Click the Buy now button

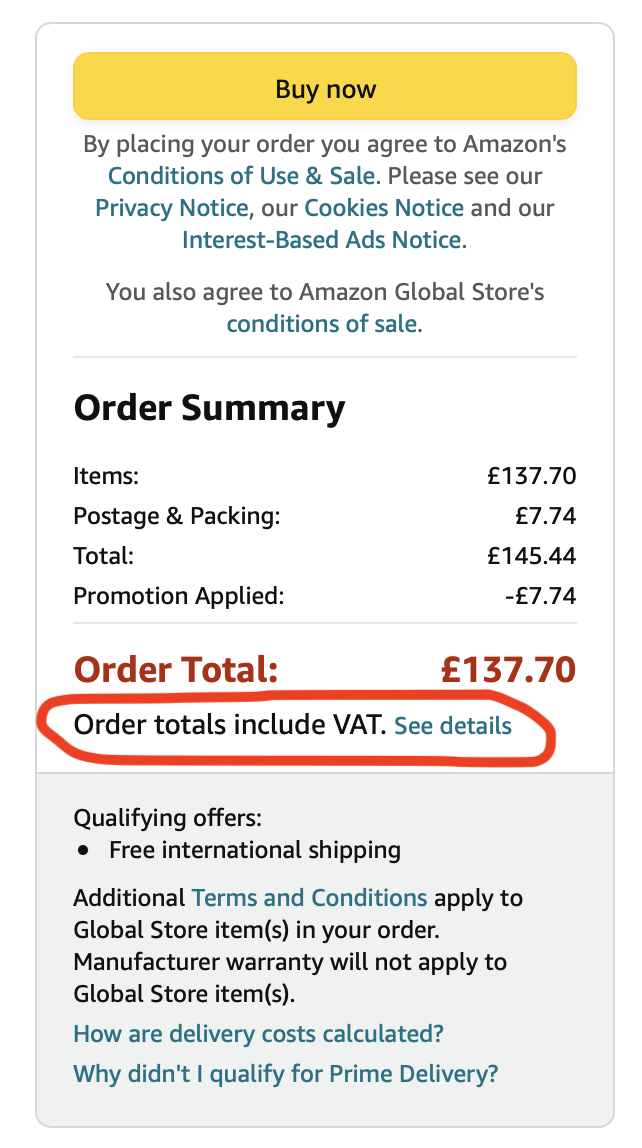click(x=324, y=86)
